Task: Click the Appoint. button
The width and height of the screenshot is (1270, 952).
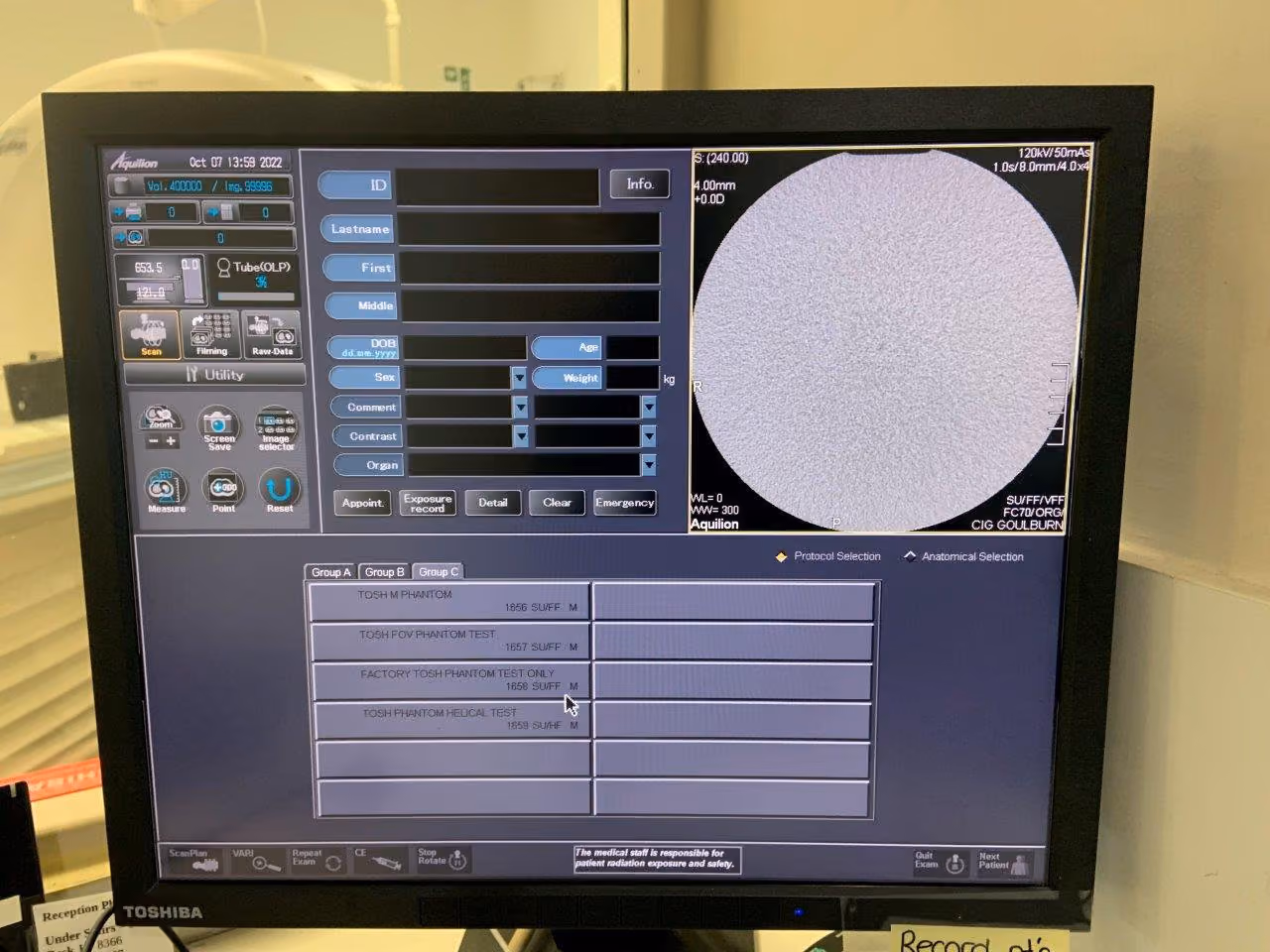Action: click(362, 503)
